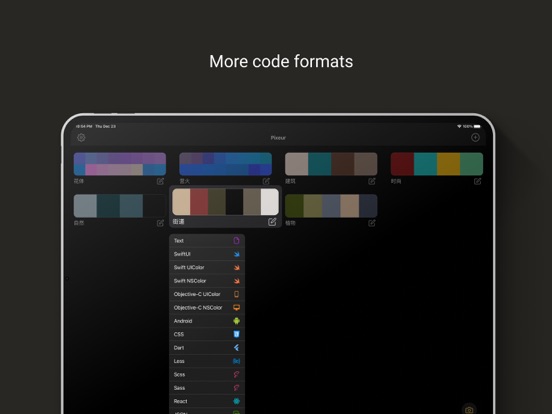Pick the gold swatch in the red-teal palette
The height and width of the screenshot is (414, 552).
click(x=448, y=164)
